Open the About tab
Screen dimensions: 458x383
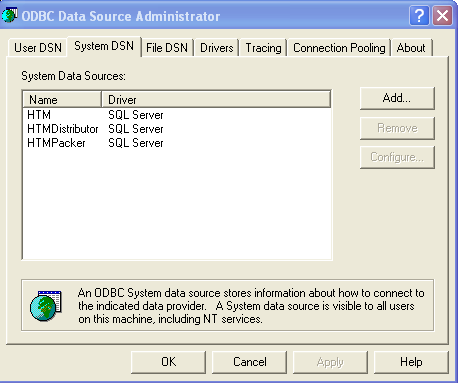coord(411,48)
